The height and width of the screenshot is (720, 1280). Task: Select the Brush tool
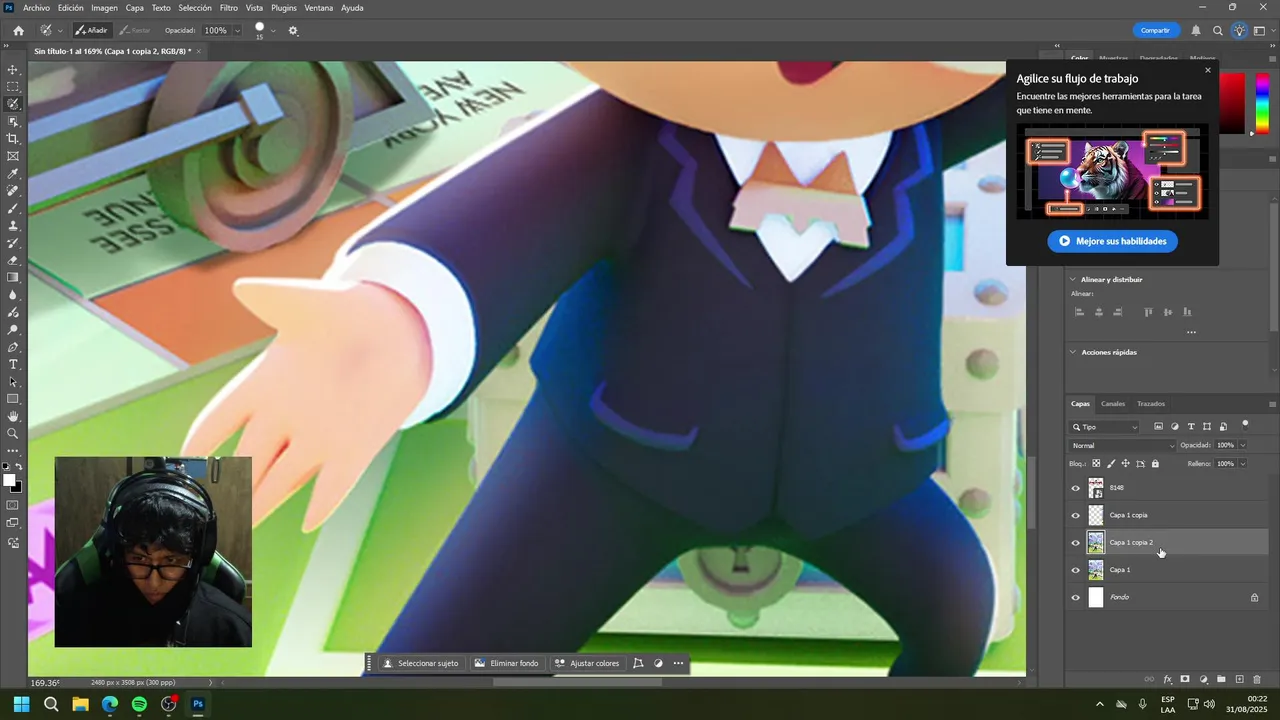coord(13,208)
